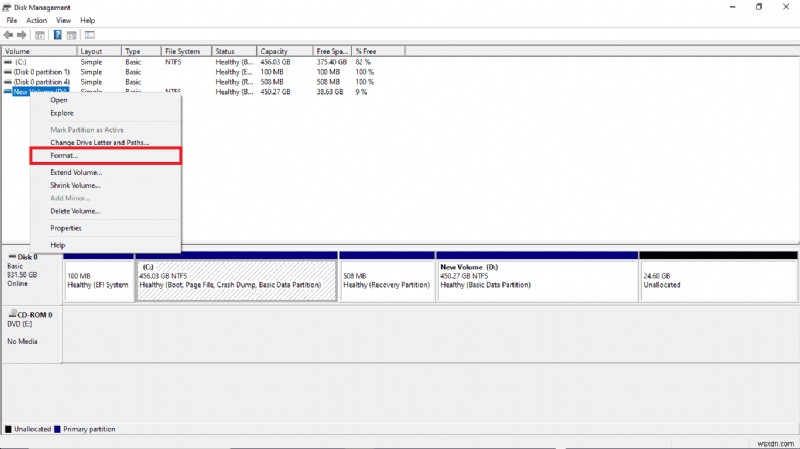Click the 456.03 GB capacity cell
Image resolution: width=800 pixels, height=449 pixels.
(x=275, y=62)
